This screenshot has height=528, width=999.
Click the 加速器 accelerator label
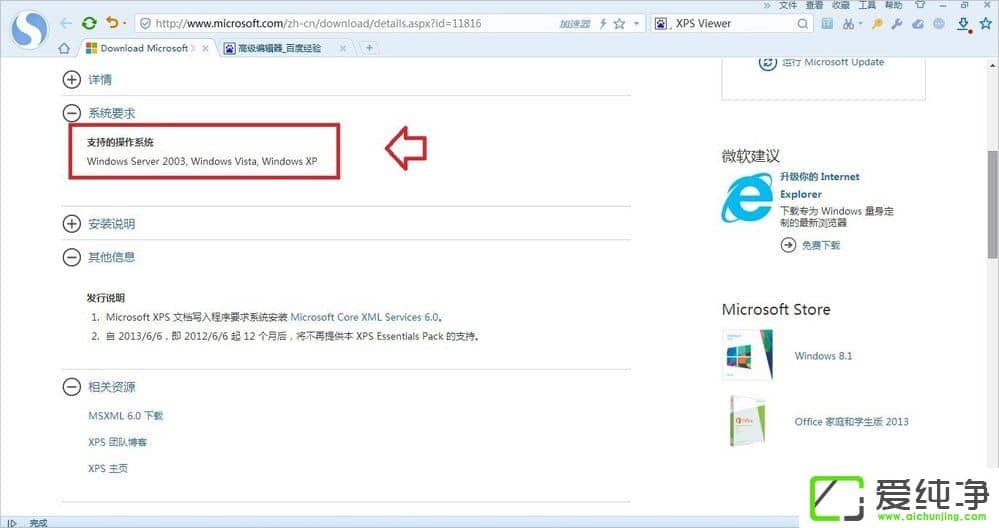575,24
